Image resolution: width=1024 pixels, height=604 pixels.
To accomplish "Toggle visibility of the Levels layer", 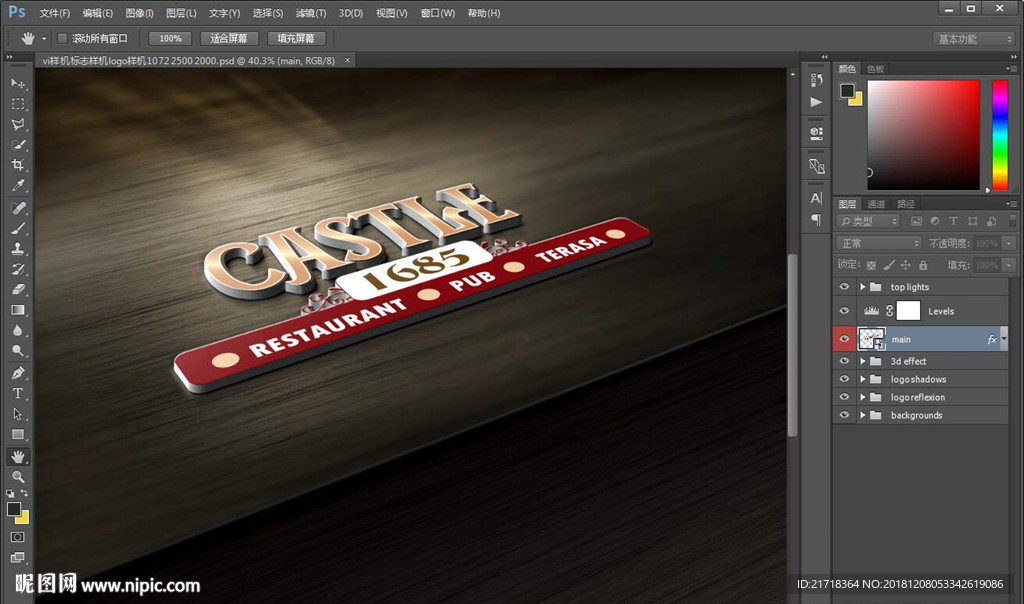I will [x=845, y=311].
